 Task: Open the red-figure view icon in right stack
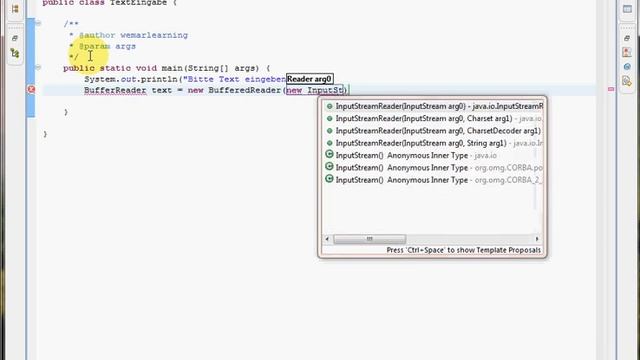(627, 52)
